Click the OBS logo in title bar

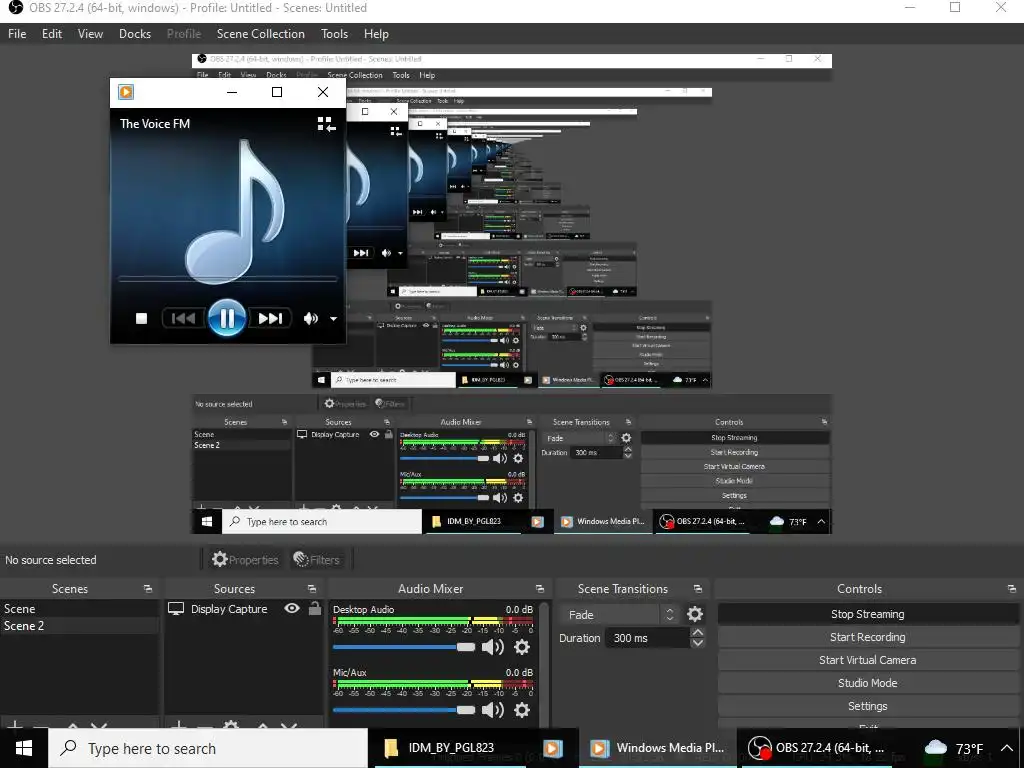point(15,8)
